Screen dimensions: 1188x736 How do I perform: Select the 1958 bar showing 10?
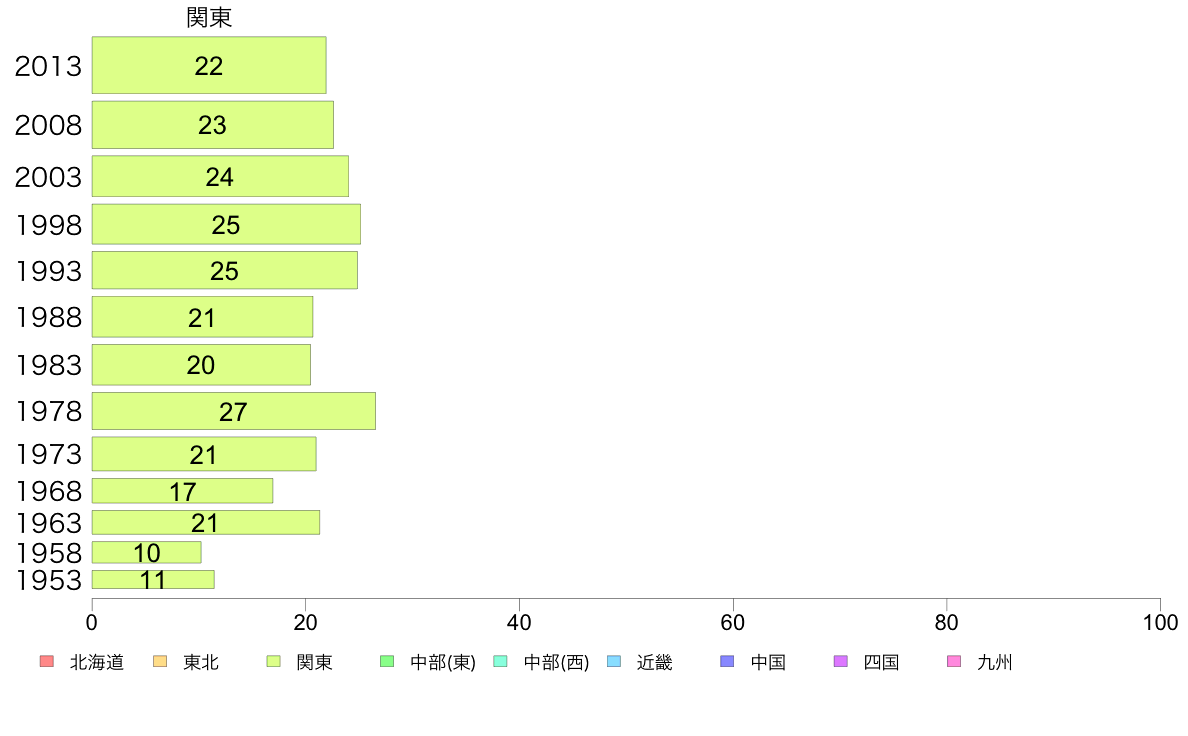[x=147, y=553]
